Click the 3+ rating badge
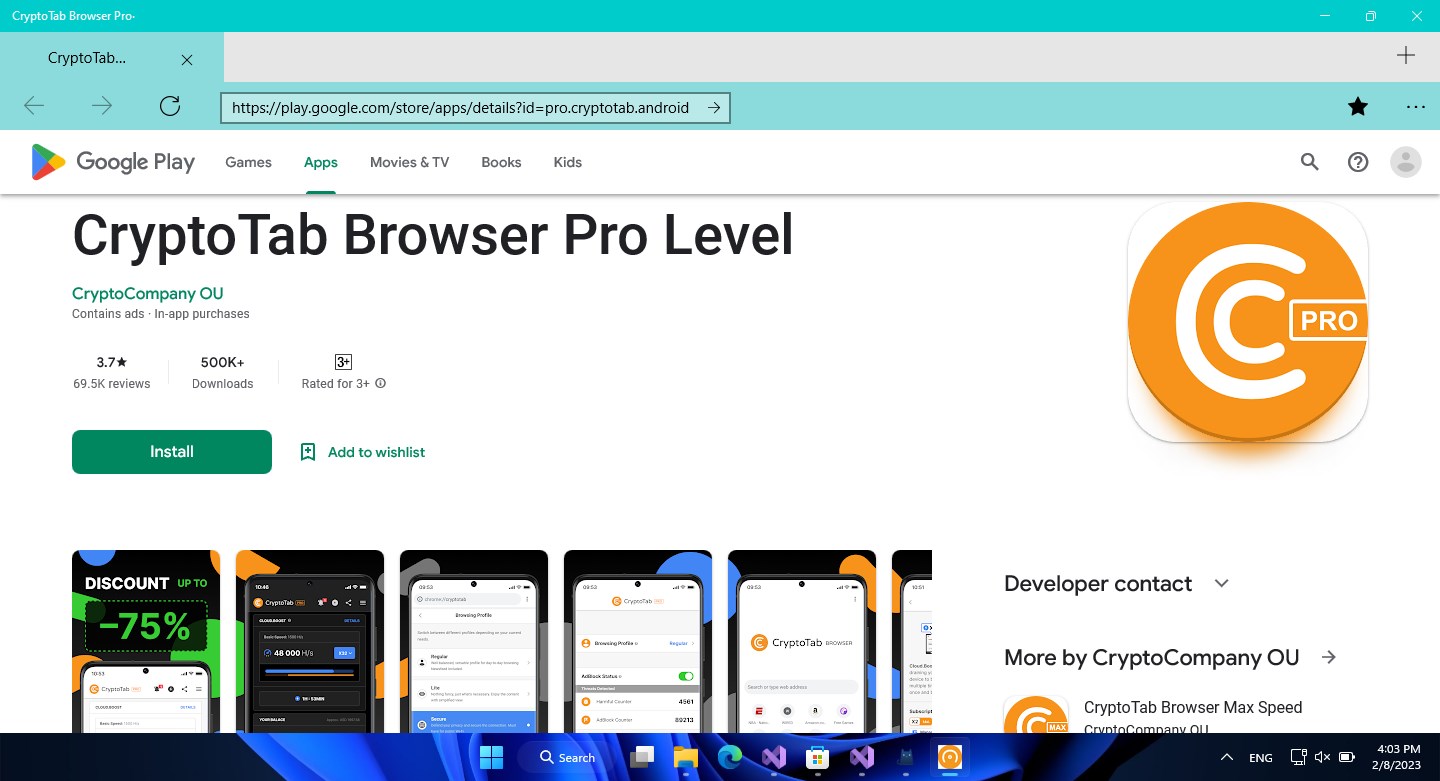Viewport: 1440px width, 781px height. [343, 362]
